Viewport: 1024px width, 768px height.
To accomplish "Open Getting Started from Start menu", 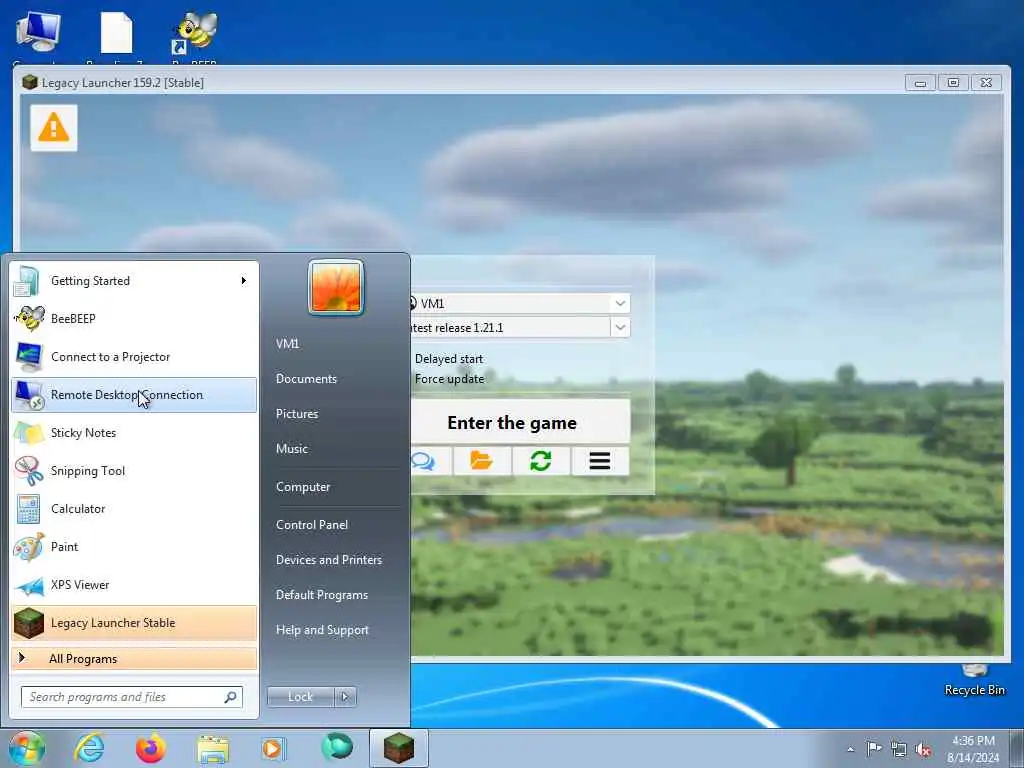I will pyautogui.click(x=134, y=281).
